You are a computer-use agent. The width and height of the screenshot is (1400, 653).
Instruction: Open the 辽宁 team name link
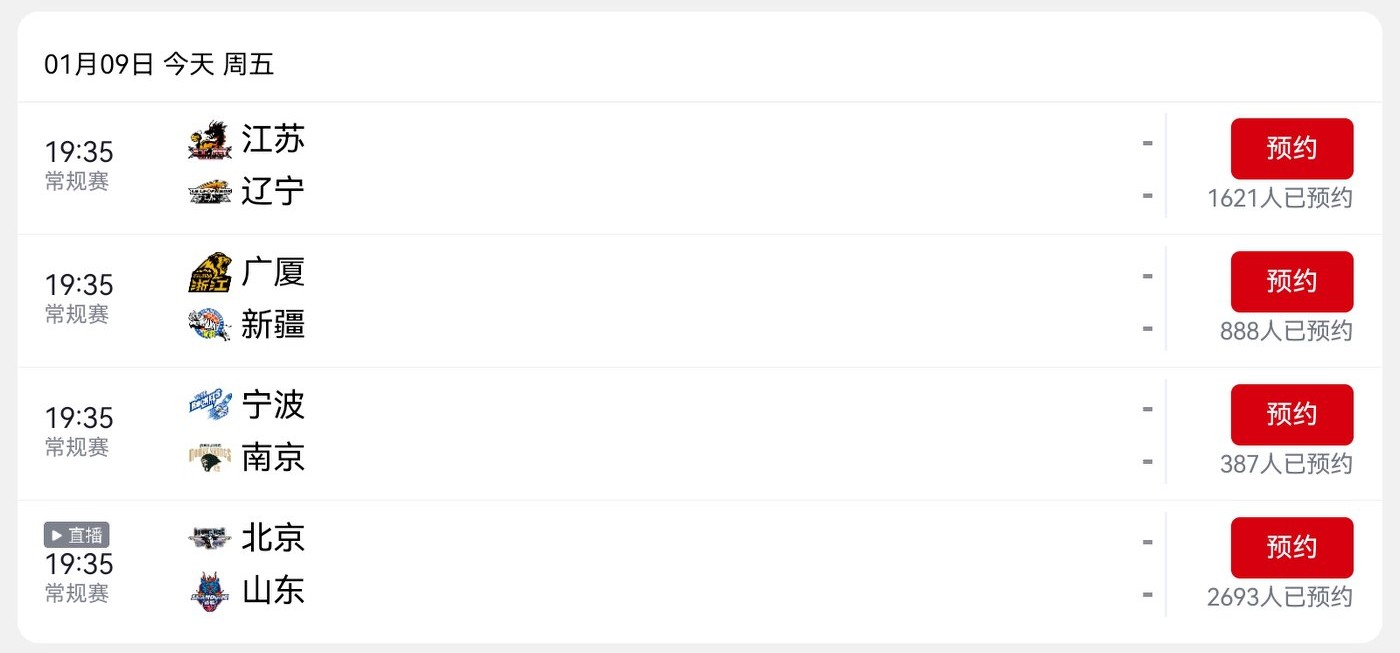tap(273, 191)
